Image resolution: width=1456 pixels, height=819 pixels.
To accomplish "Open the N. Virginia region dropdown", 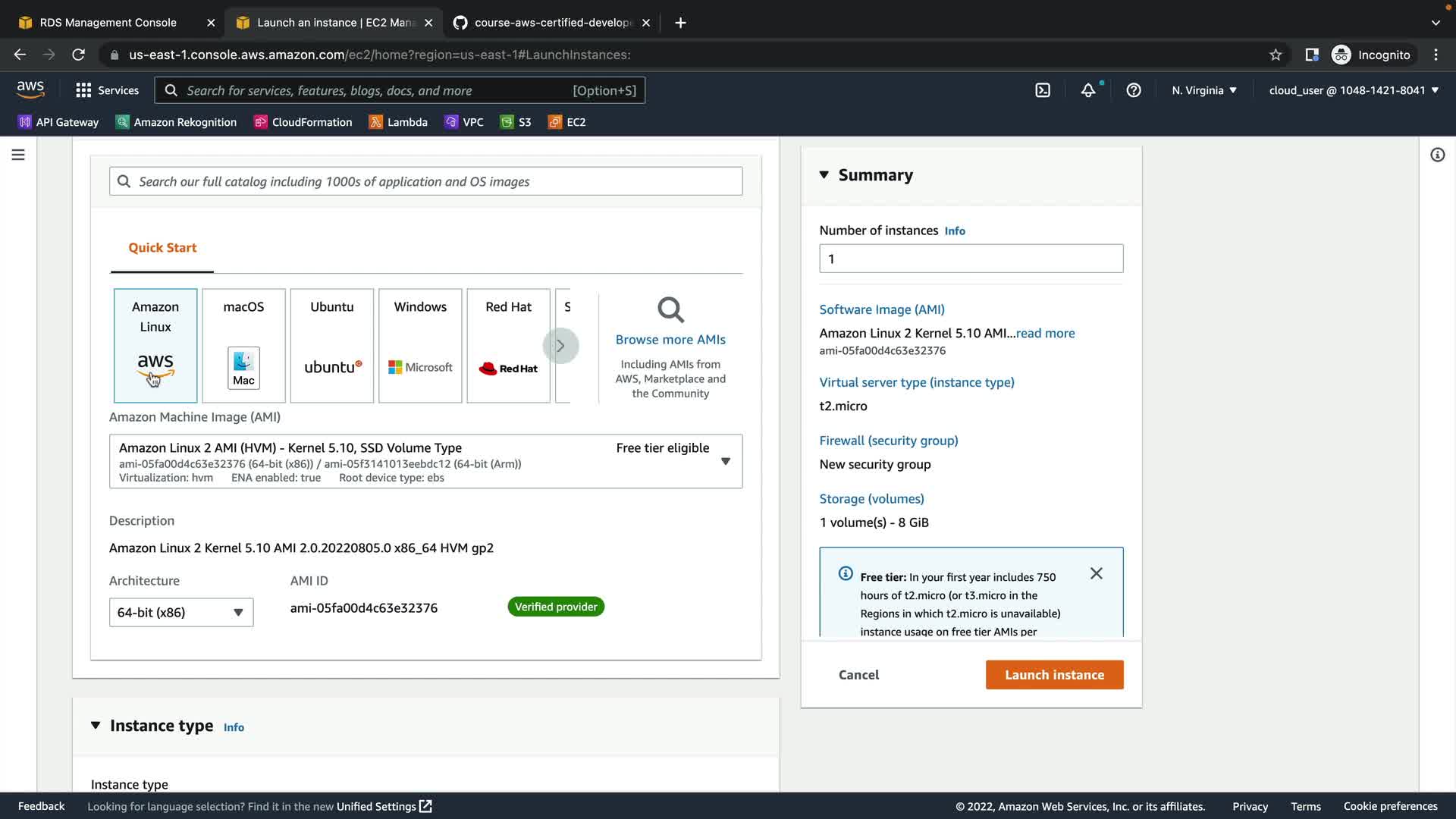I will click(1203, 90).
